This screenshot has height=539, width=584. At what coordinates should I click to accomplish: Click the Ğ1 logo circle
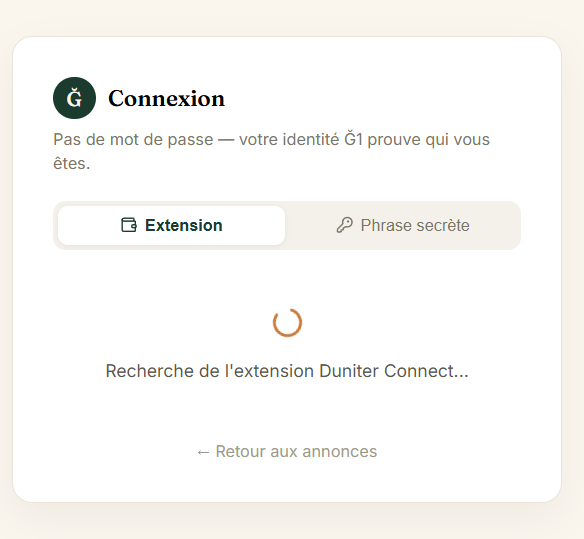point(74,98)
